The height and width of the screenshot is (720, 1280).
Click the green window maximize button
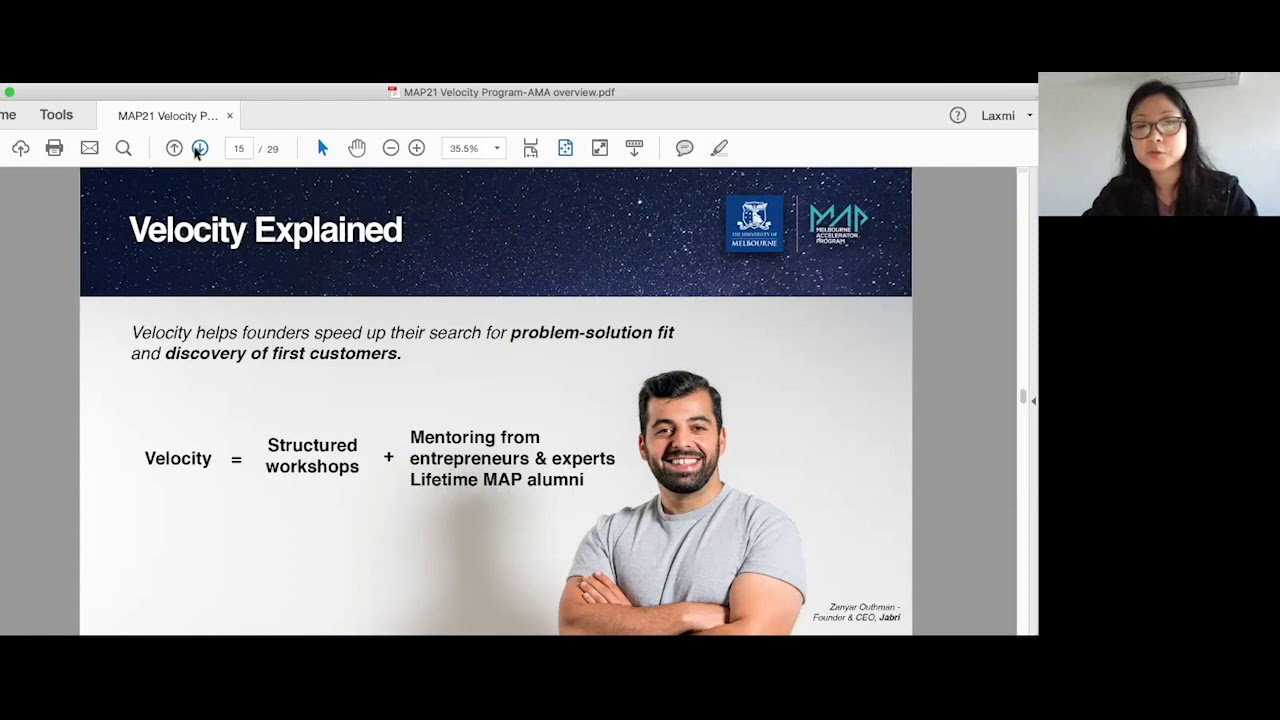(9, 92)
